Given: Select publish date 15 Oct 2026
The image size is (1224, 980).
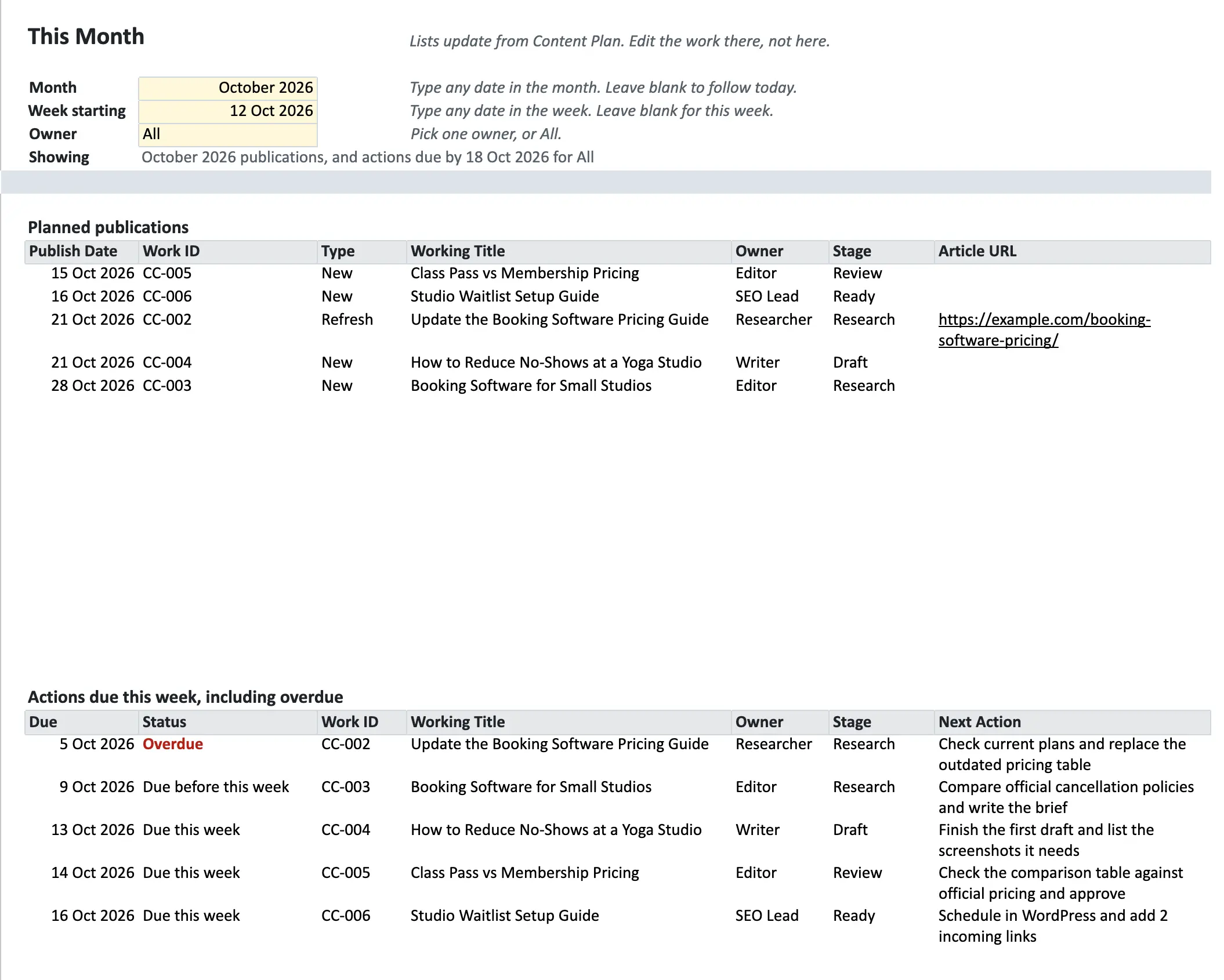Looking at the screenshot, I should [x=92, y=273].
